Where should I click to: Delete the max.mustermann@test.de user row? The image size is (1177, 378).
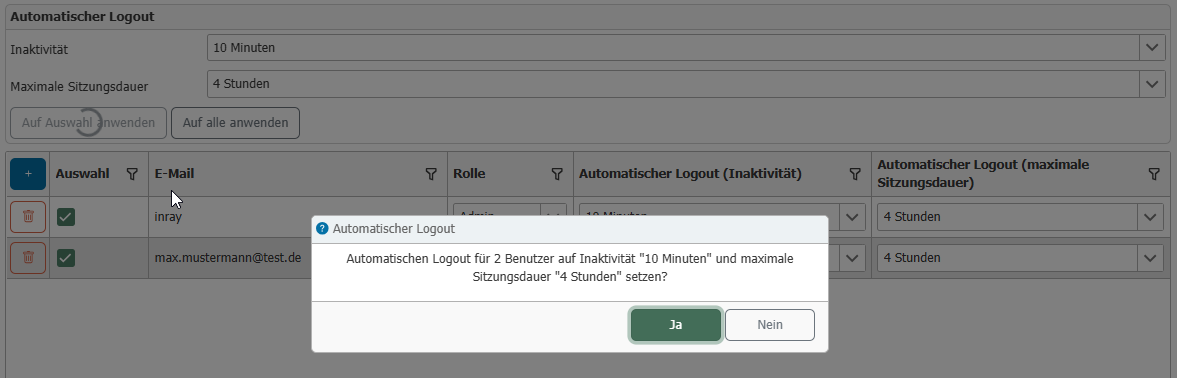[x=29, y=258]
